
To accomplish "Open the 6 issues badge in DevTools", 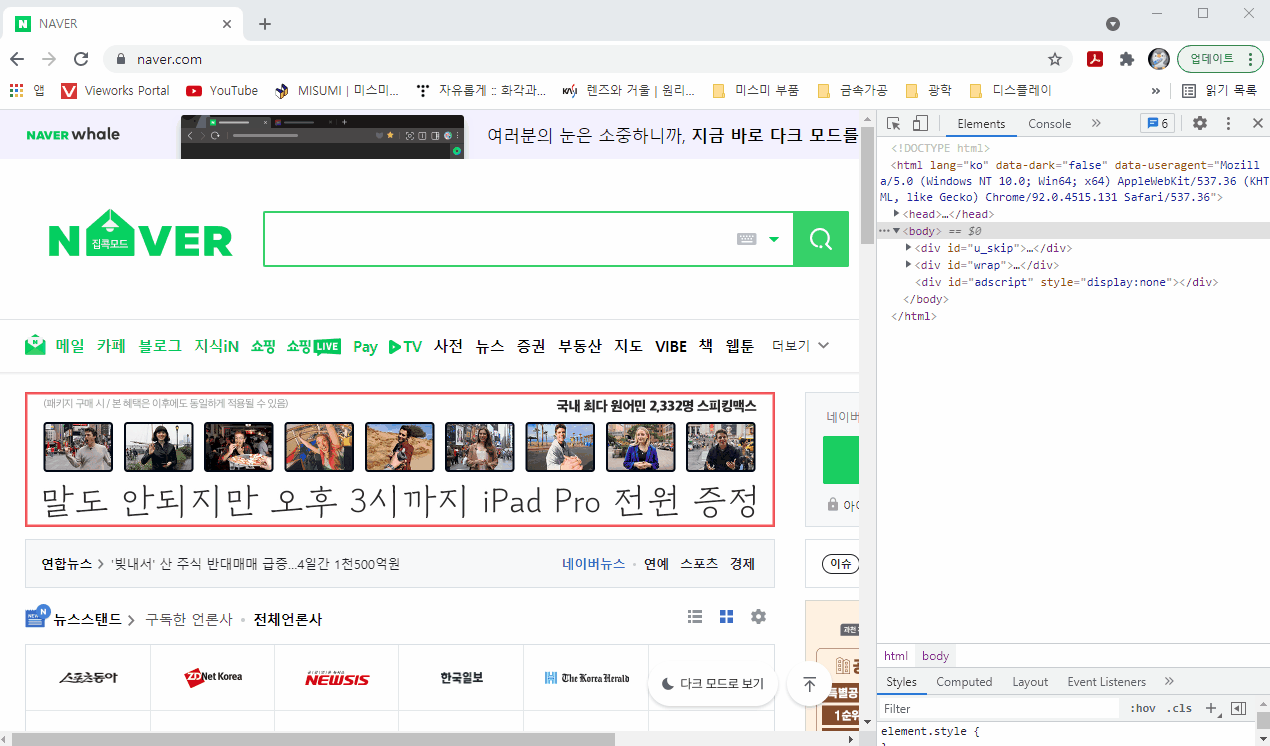I will click(x=1157, y=123).
